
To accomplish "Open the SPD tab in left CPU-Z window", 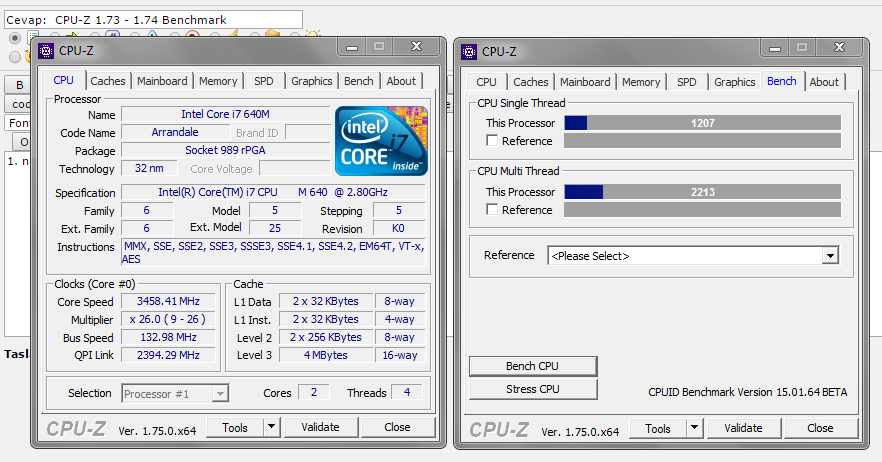I will point(263,81).
